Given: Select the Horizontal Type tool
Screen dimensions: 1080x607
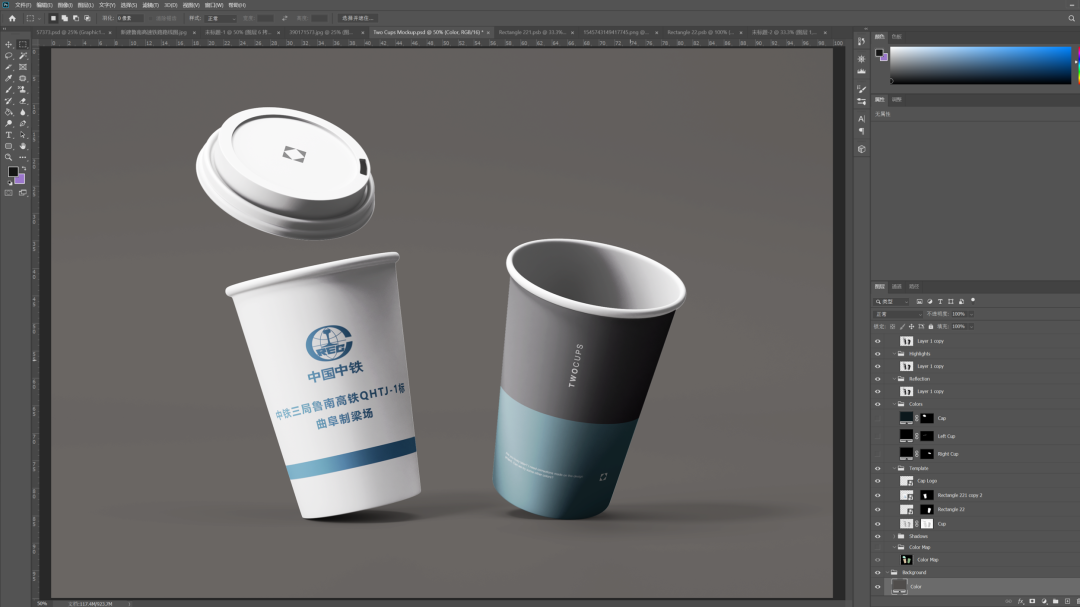Looking at the screenshot, I should [x=9, y=135].
